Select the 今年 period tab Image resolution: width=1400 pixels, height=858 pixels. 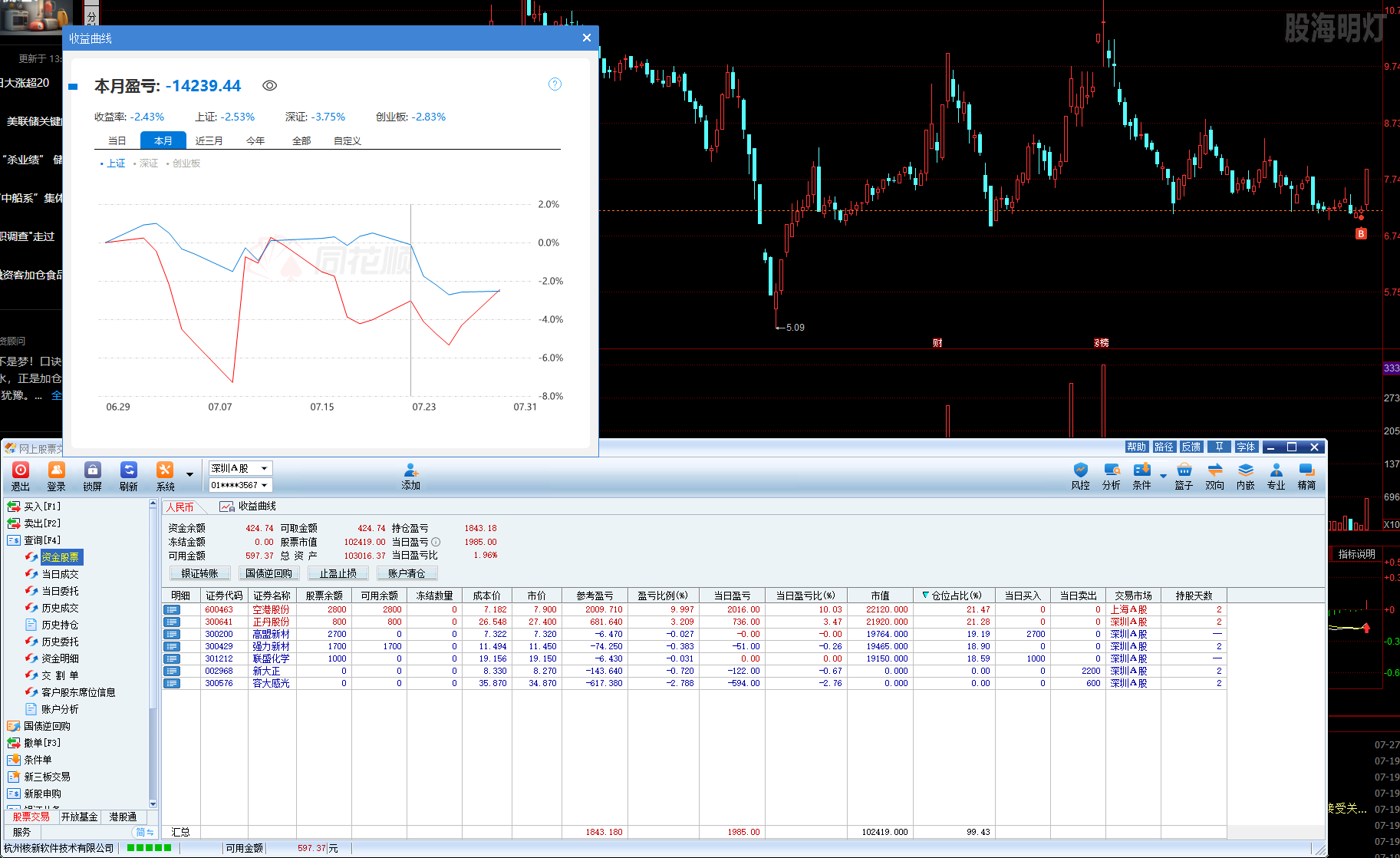pos(255,140)
